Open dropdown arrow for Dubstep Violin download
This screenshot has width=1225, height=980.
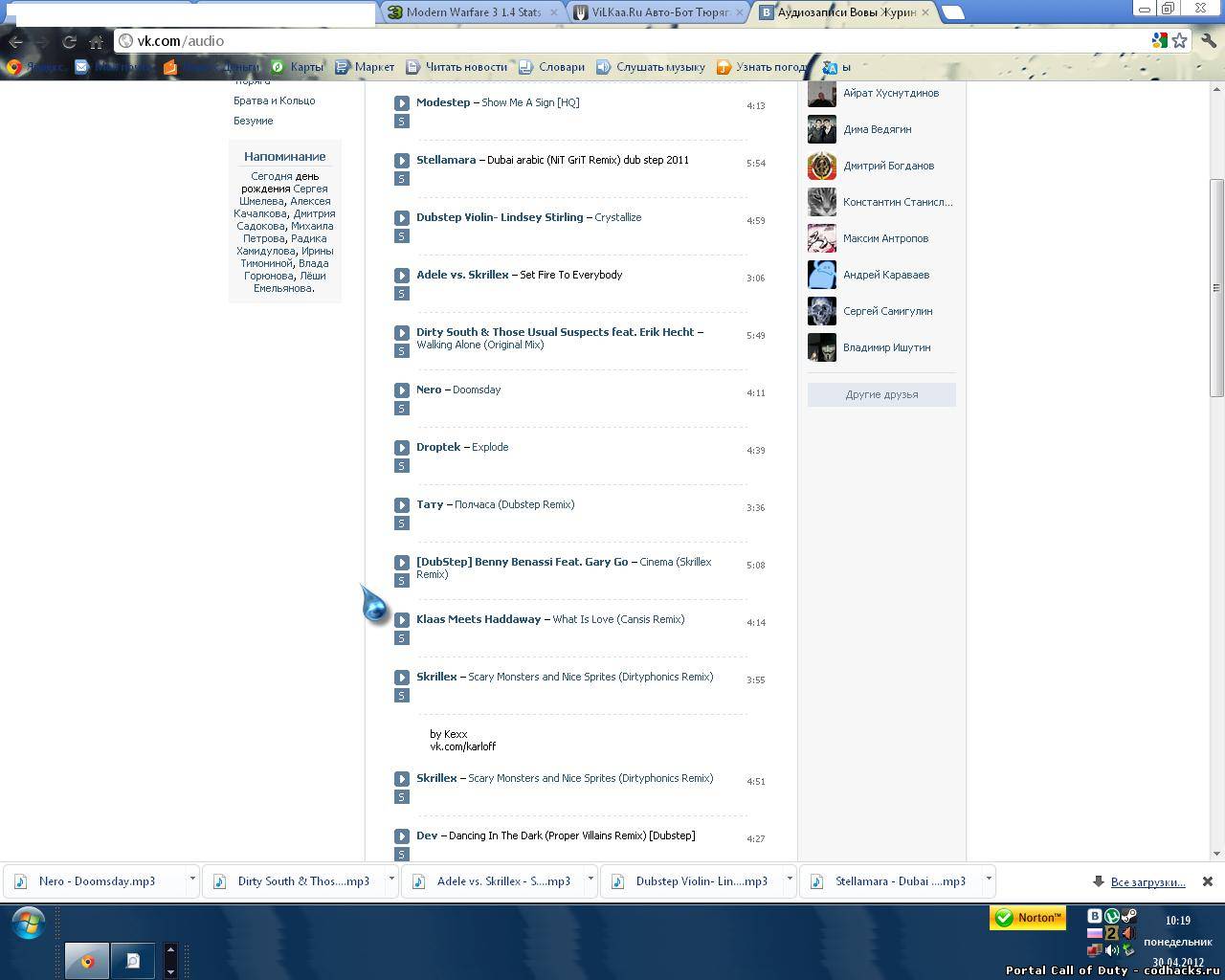[790, 880]
